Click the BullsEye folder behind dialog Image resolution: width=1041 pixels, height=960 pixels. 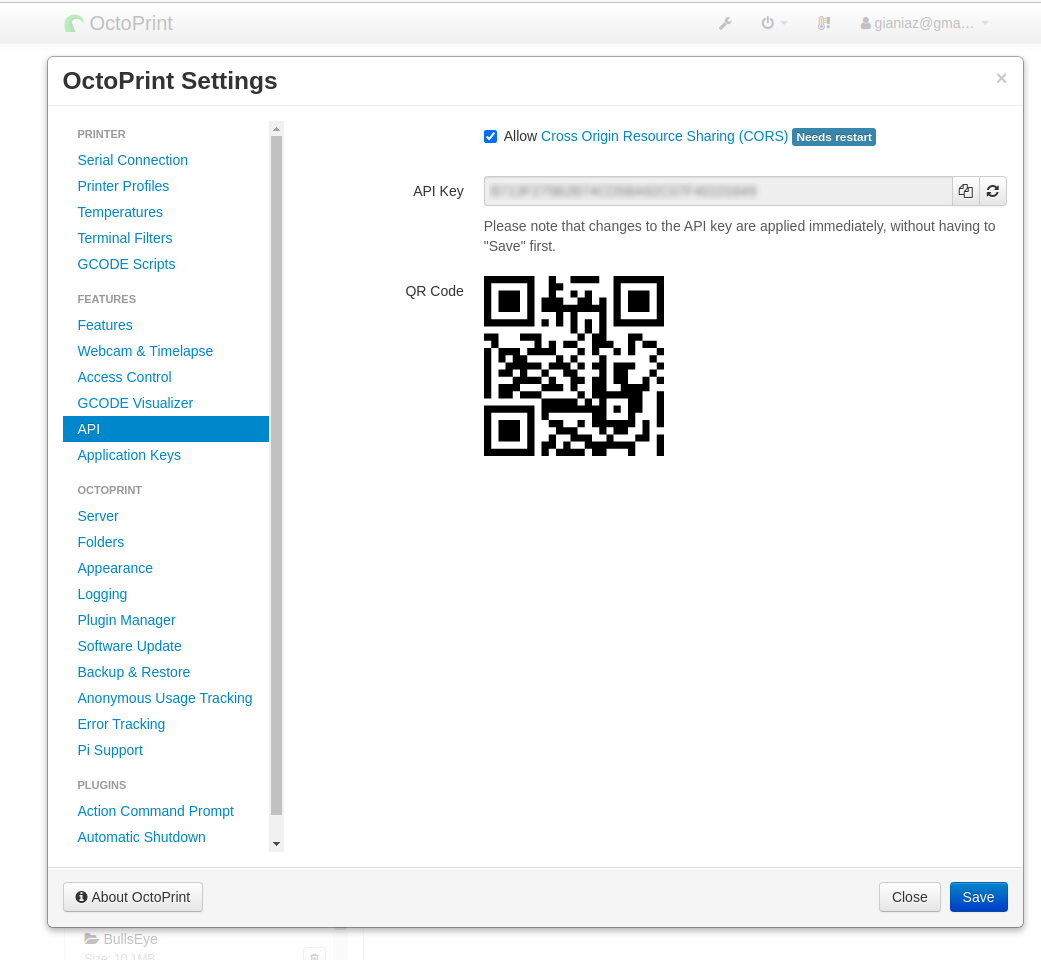(x=121, y=939)
